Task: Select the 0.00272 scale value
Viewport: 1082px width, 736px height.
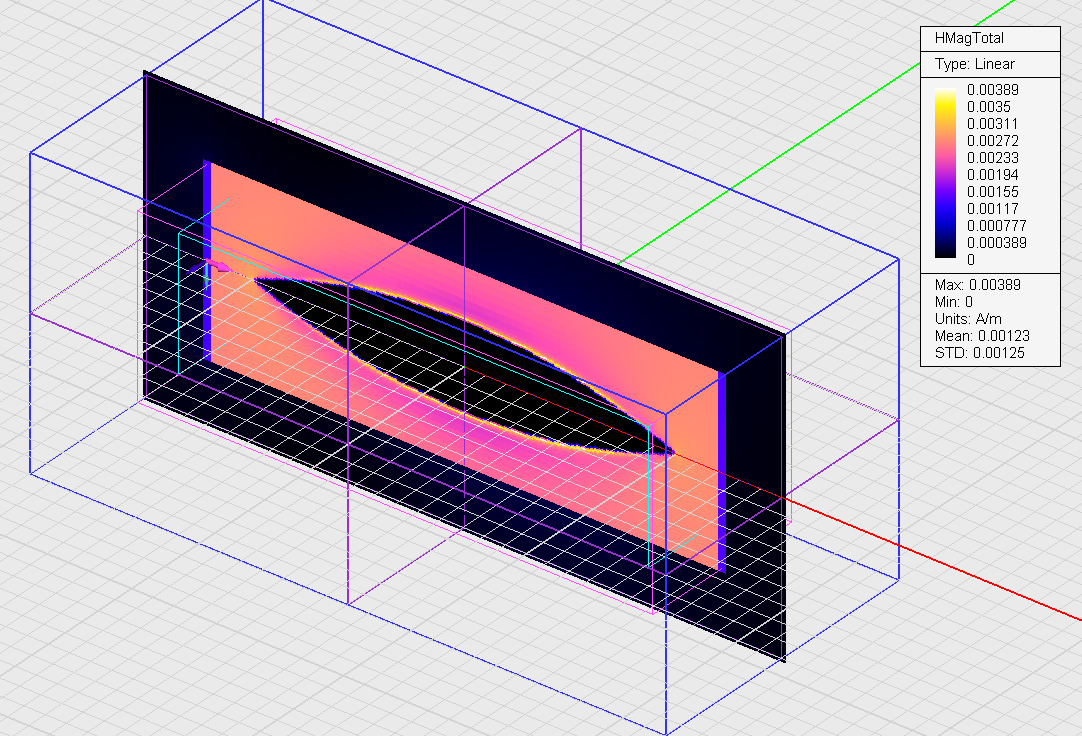Action: (992, 141)
